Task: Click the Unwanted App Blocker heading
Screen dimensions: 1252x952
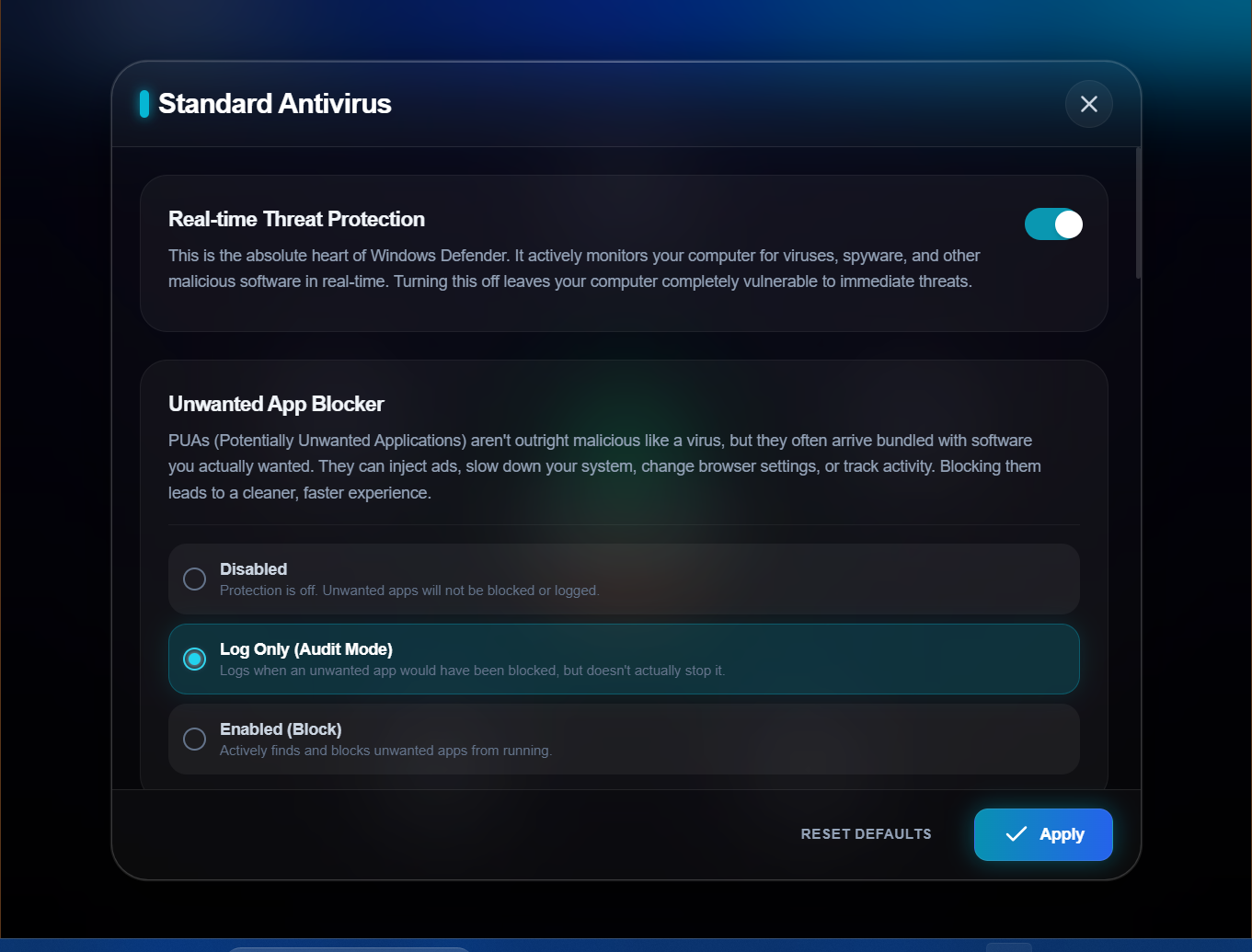Action: (x=276, y=404)
